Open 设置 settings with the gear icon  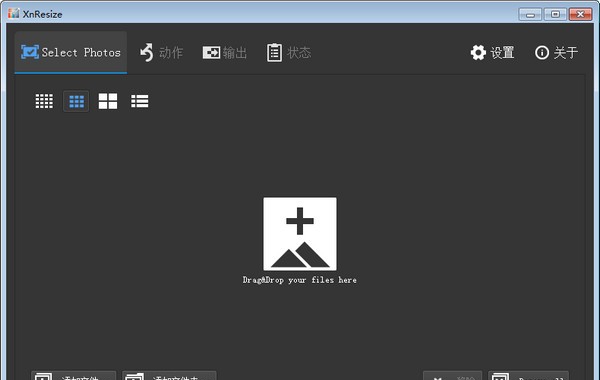(492, 52)
